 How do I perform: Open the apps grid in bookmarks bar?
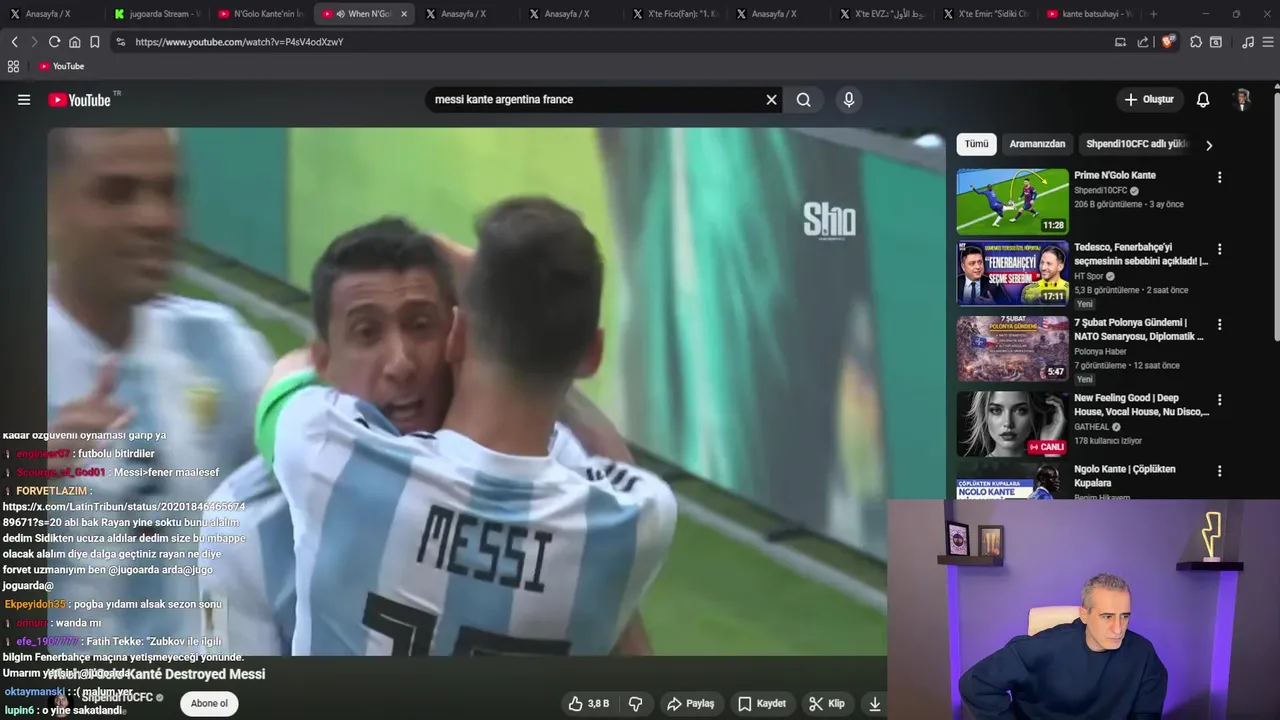click(x=13, y=66)
